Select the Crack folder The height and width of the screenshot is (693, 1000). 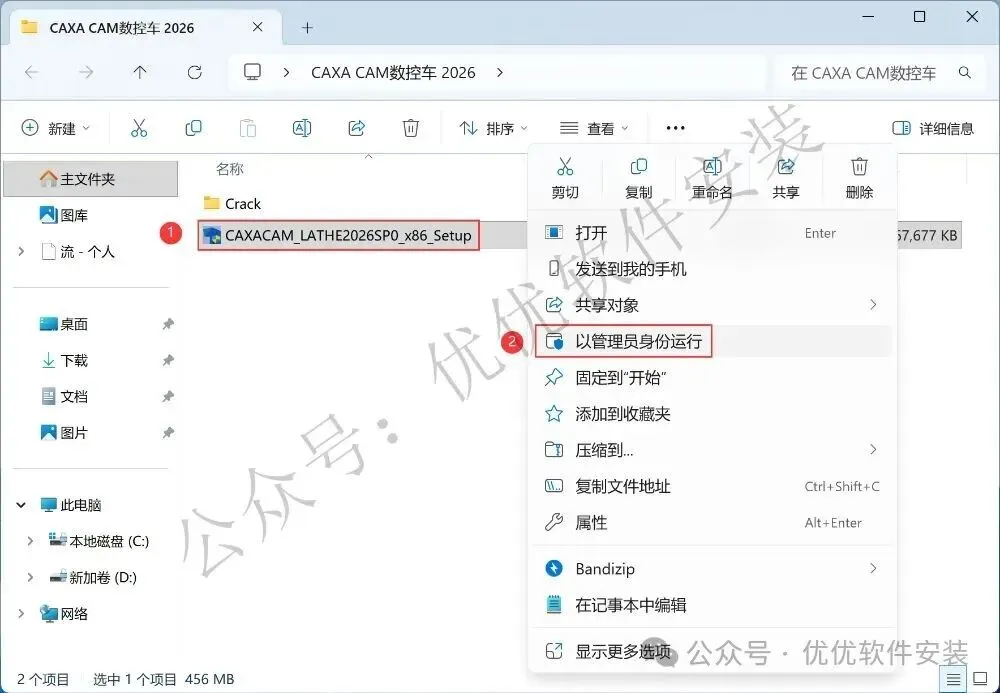click(x=232, y=203)
